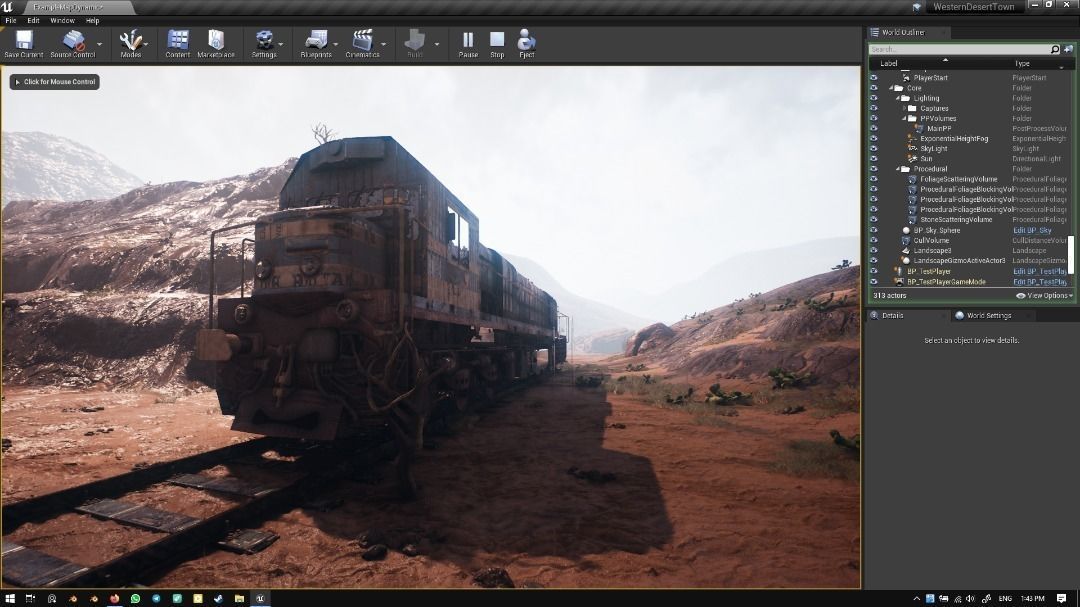Open the Settings toolbar icon
The width and height of the screenshot is (1080, 607).
[x=264, y=43]
